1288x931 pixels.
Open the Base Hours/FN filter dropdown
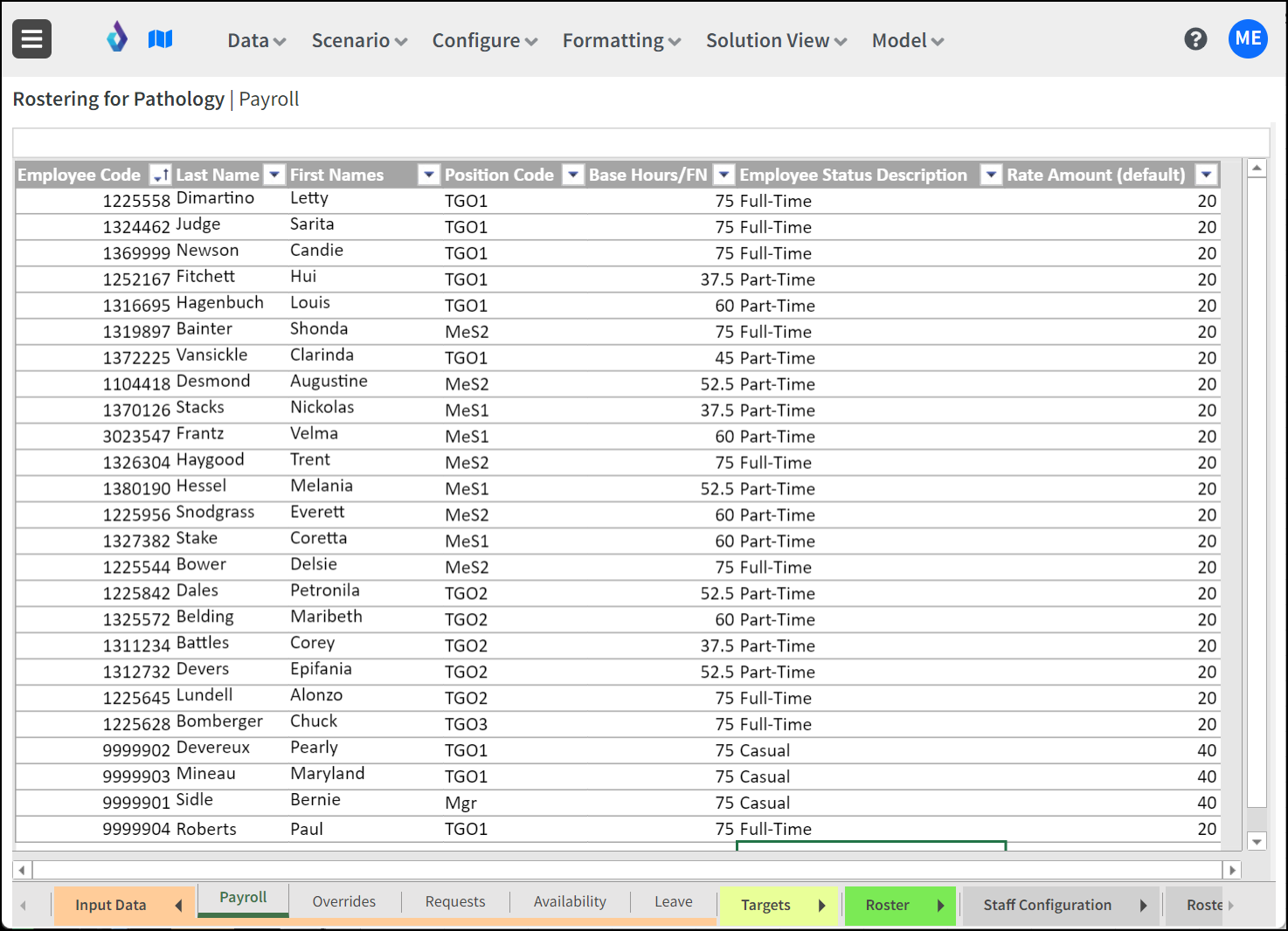[x=724, y=175]
